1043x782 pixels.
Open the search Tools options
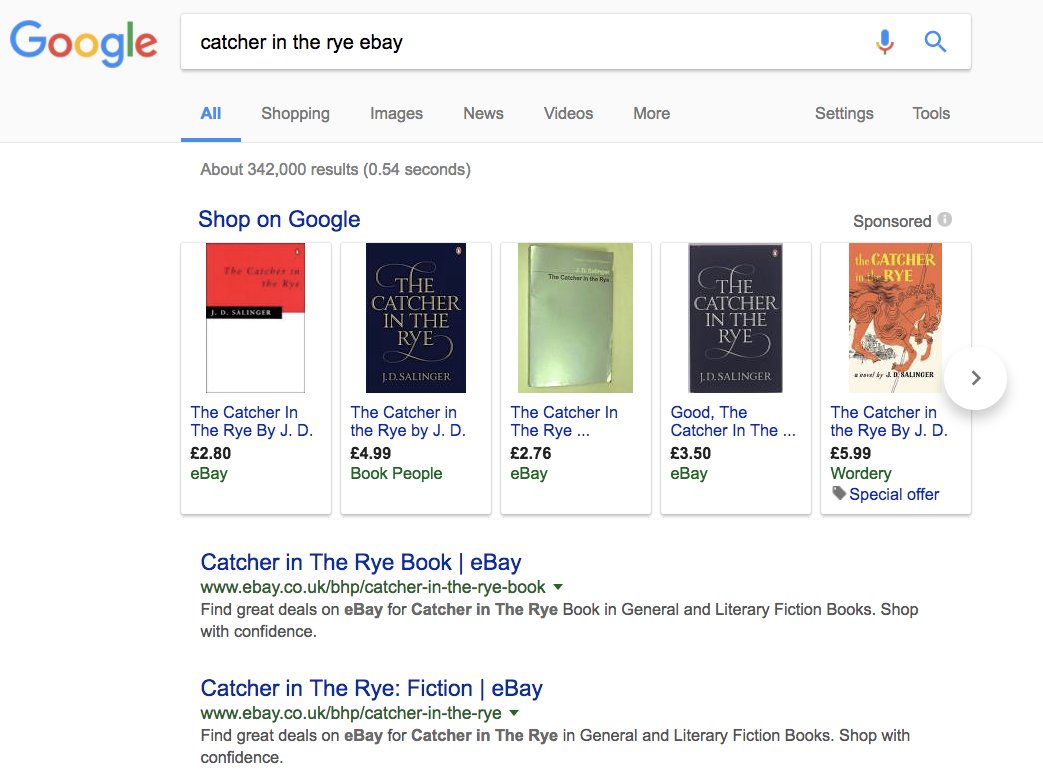pyautogui.click(x=931, y=114)
